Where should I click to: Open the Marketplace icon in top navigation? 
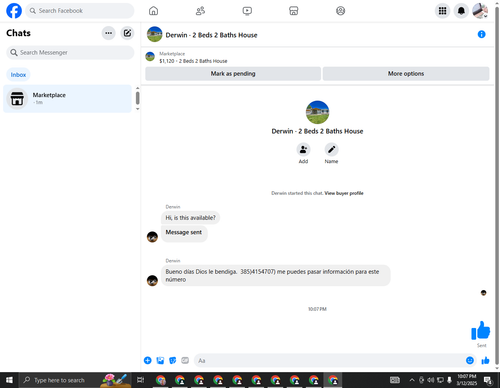tap(294, 11)
